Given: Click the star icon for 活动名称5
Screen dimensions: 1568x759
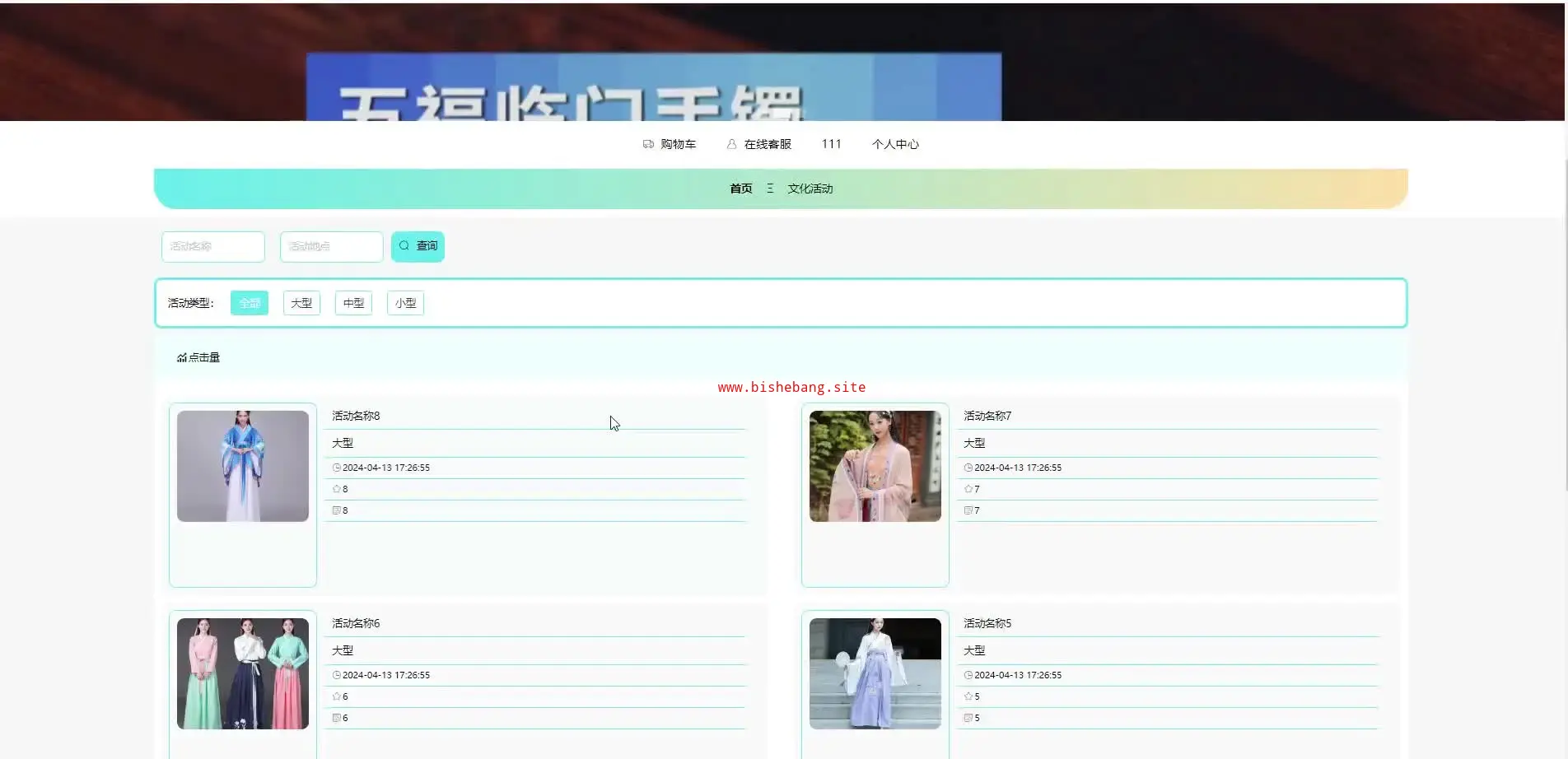Looking at the screenshot, I should click(968, 696).
